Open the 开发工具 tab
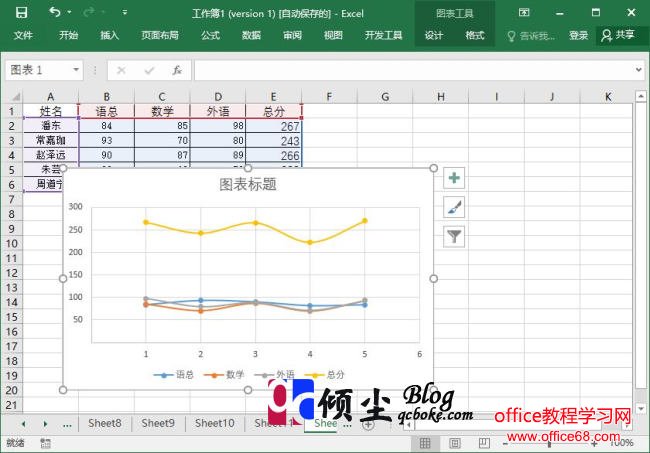Image resolution: width=650 pixels, height=453 pixels. click(x=383, y=35)
